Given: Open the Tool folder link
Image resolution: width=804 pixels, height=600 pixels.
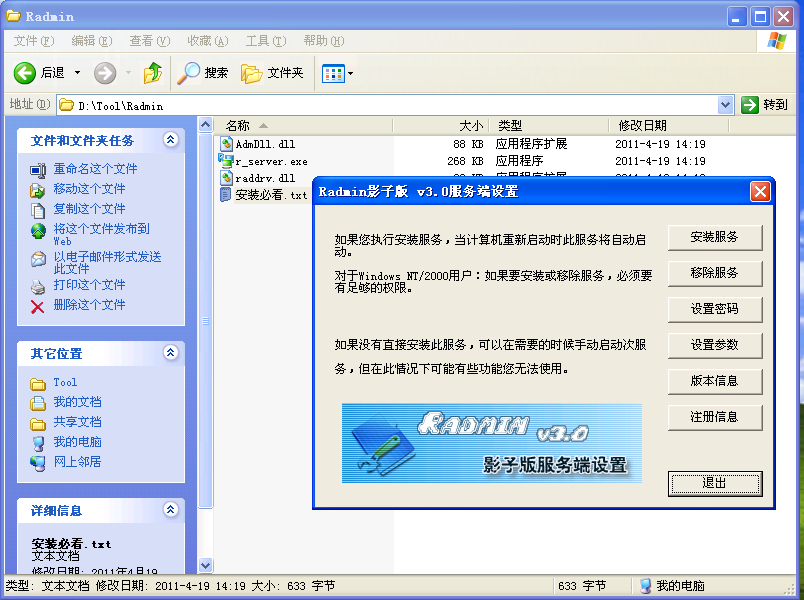Looking at the screenshot, I should tap(65, 382).
